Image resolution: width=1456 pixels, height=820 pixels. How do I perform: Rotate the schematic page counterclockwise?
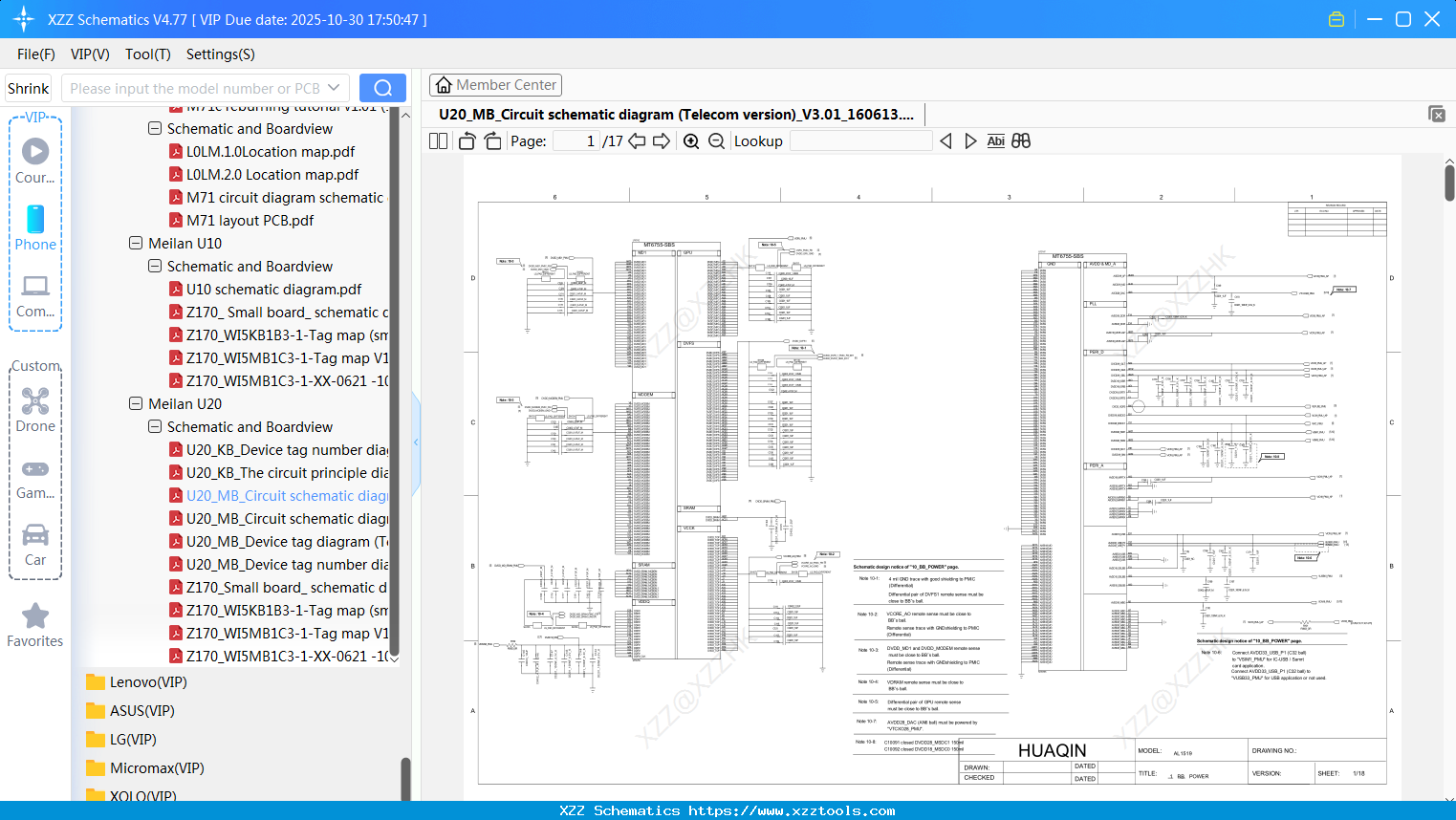point(466,140)
